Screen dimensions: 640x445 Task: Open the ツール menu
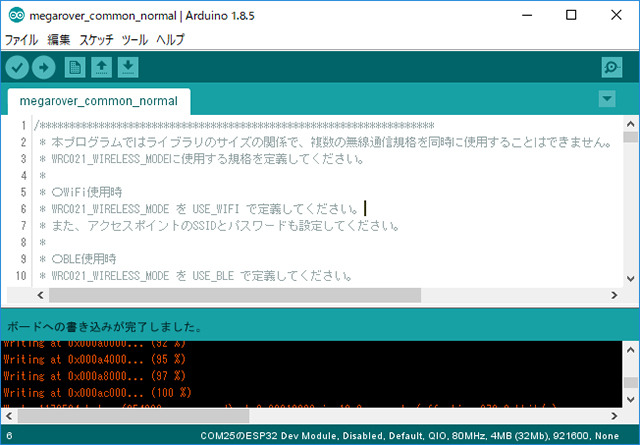pyautogui.click(x=134, y=40)
